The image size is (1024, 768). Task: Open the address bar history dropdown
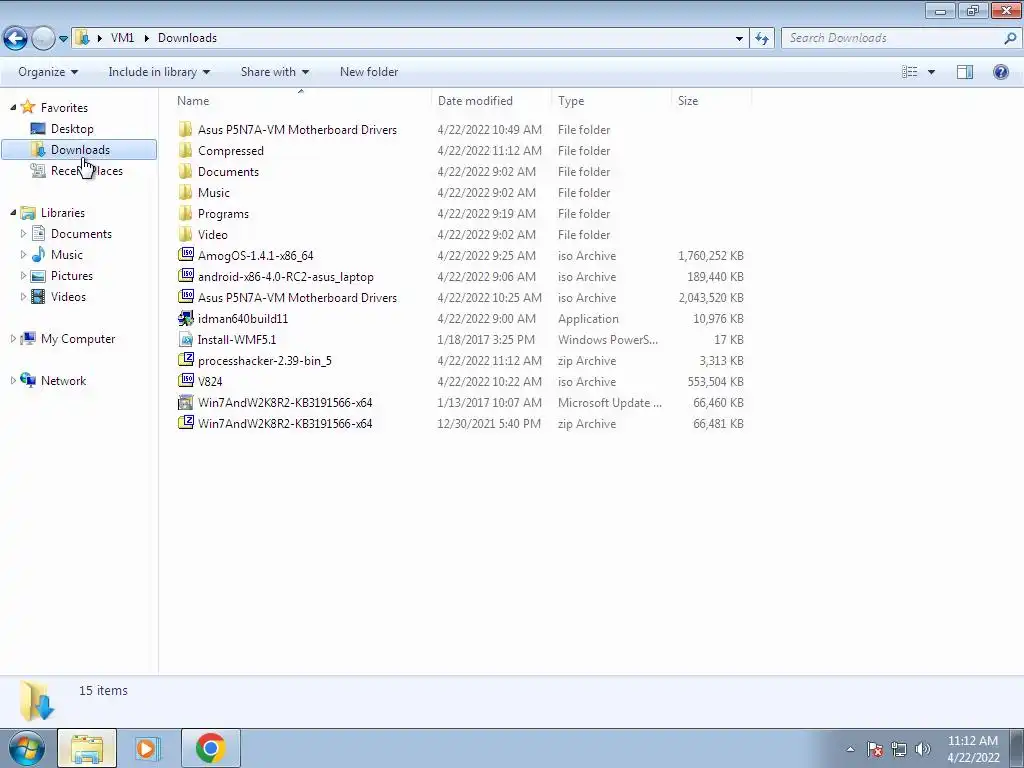coord(739,38)
